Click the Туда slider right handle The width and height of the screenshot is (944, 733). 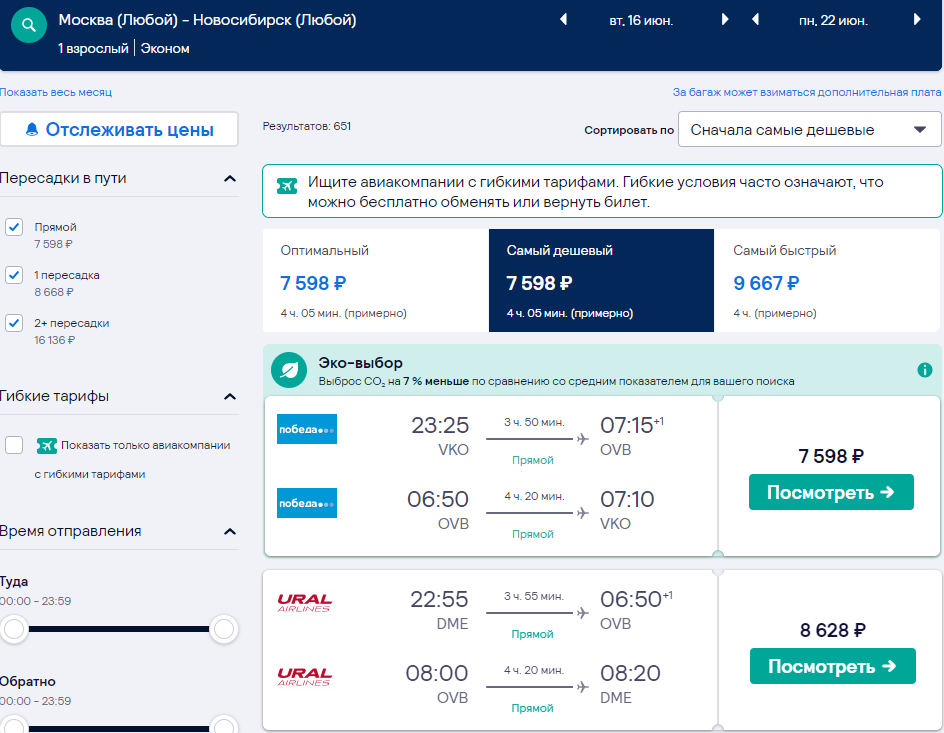223,629
